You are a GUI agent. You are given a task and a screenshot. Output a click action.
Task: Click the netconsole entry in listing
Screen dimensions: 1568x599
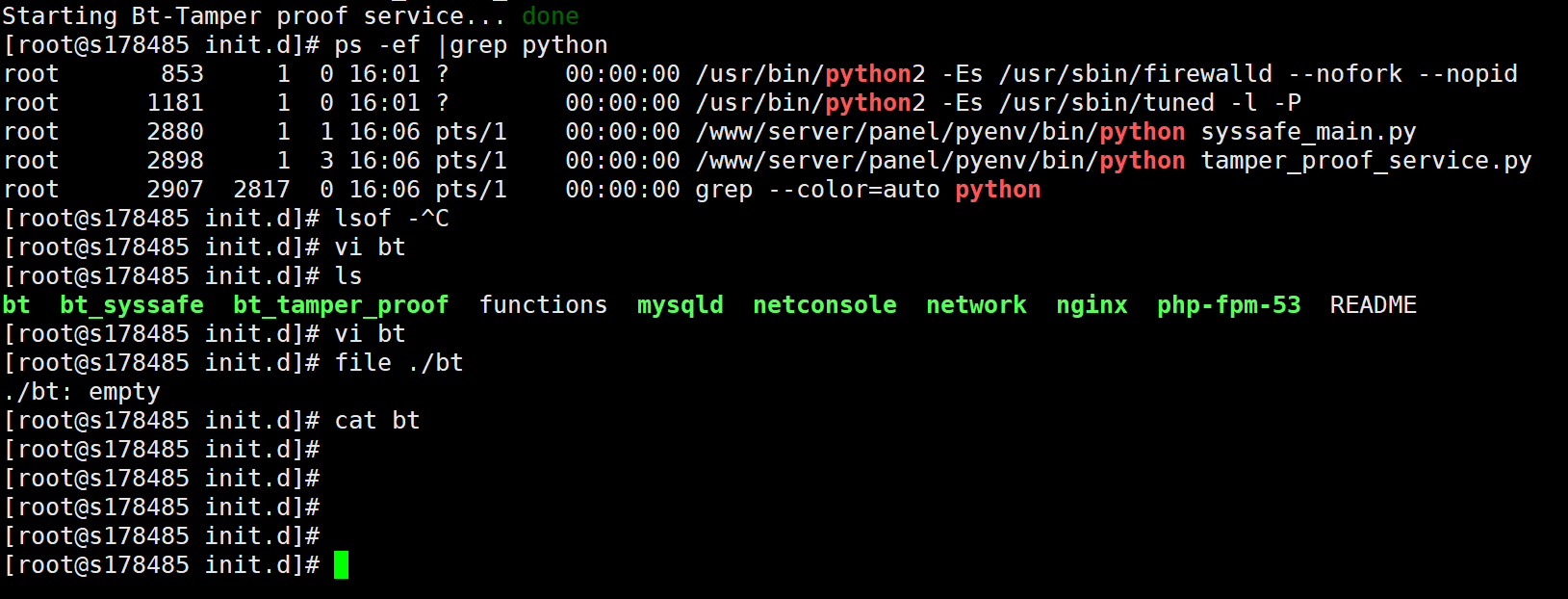(825, 305)
